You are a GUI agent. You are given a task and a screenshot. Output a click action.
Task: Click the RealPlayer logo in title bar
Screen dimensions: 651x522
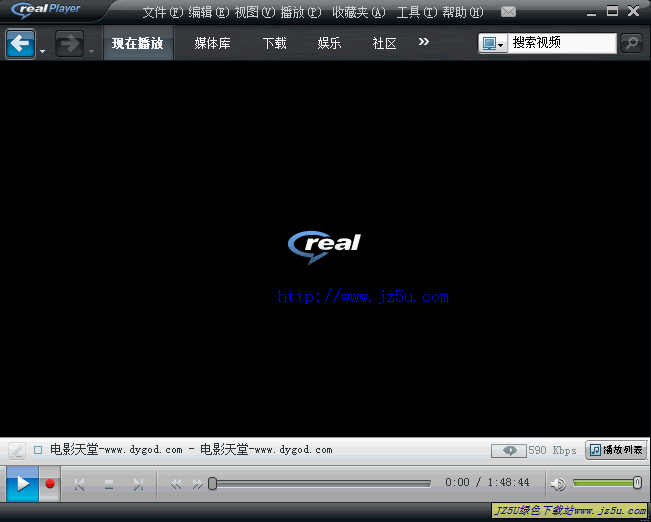click(46, 10)
